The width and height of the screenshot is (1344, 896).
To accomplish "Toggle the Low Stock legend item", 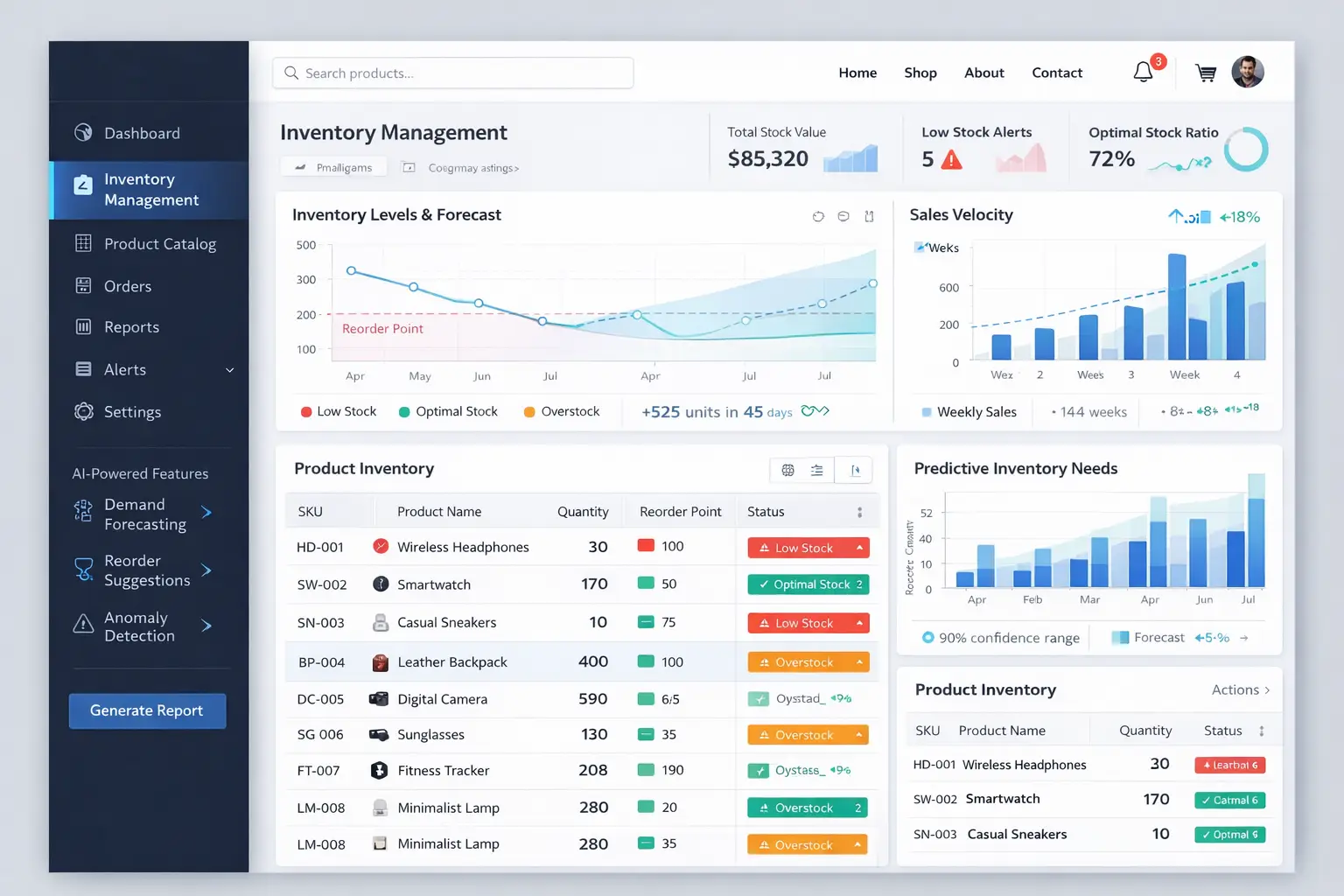I will 339,412.
